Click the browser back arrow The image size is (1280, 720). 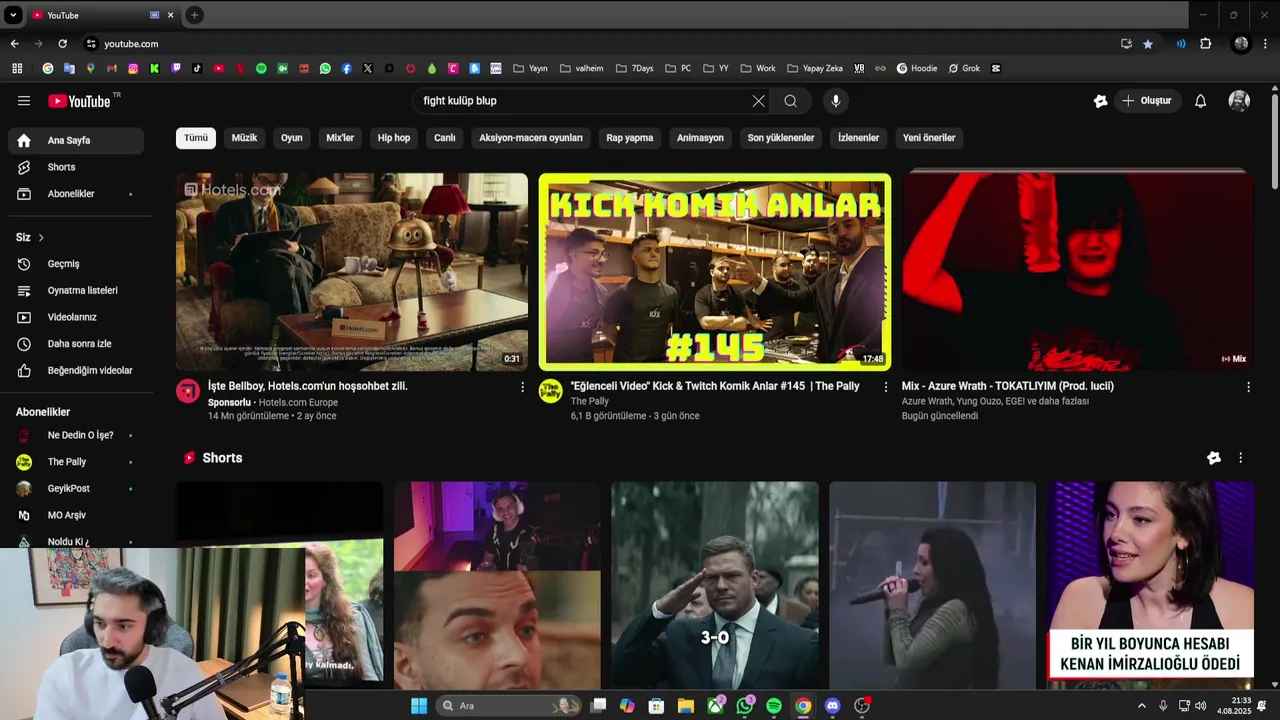15,44
